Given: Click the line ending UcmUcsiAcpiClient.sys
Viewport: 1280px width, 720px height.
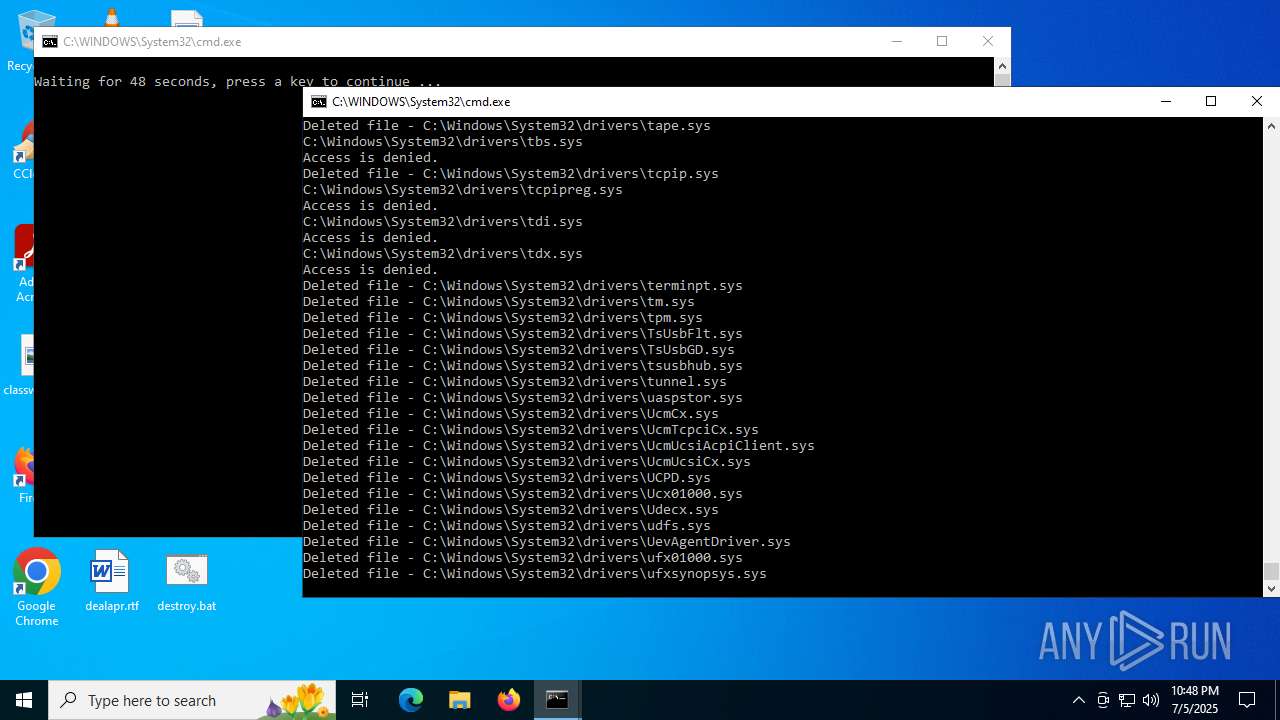Looking at the screenshot, I should coord(559,445).
